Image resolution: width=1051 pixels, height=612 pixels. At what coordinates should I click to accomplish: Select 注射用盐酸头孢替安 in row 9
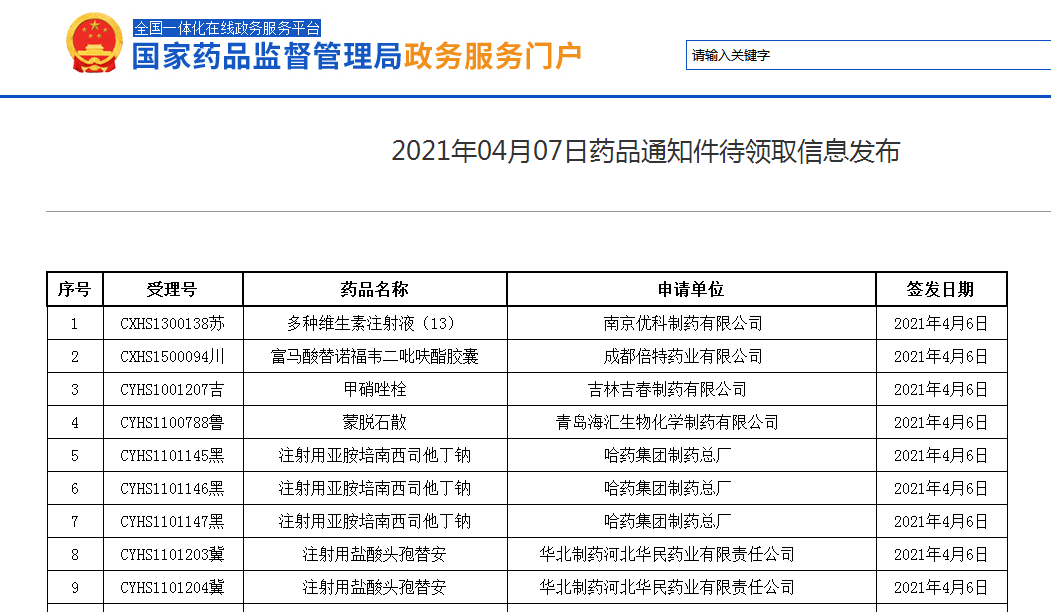click(x=375, y=587)
